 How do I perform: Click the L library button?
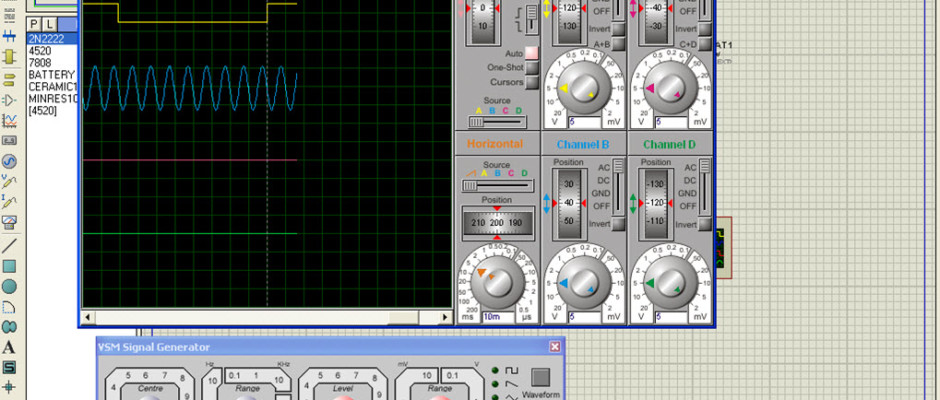[50, 23]
